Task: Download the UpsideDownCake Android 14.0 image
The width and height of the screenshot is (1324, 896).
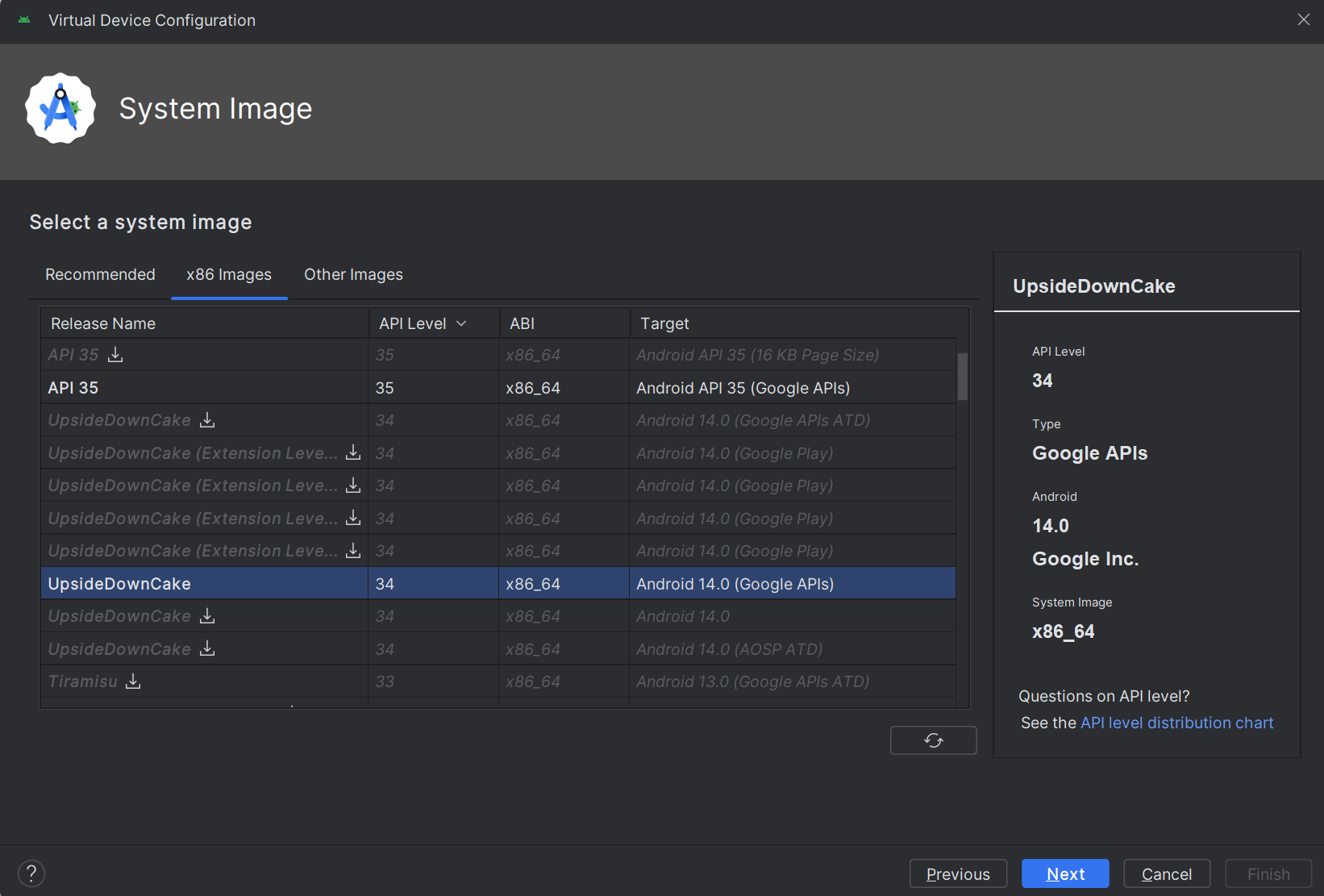Action: pos(206,616)
